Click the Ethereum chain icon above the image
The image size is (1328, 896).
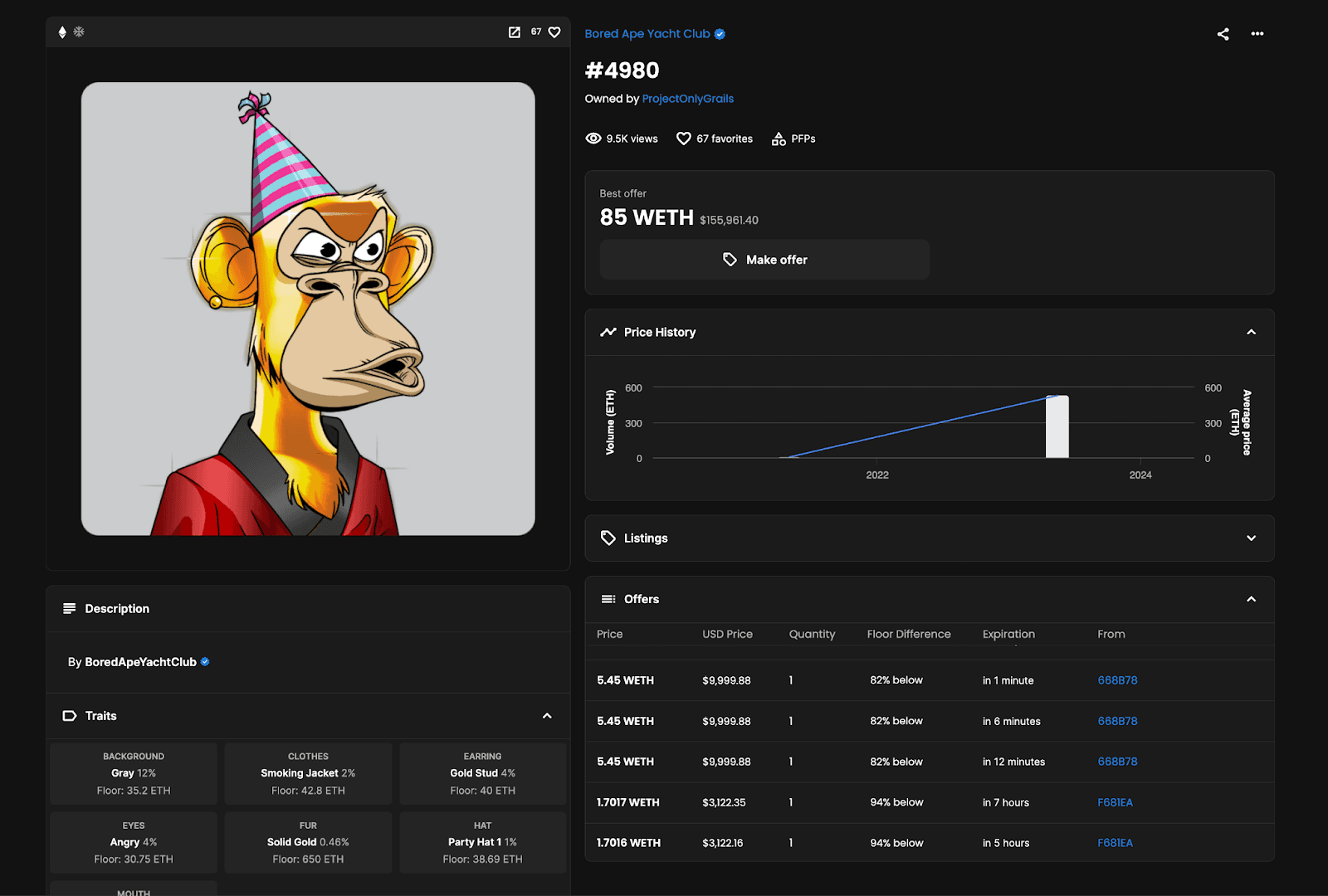click(x=62, y=32)
